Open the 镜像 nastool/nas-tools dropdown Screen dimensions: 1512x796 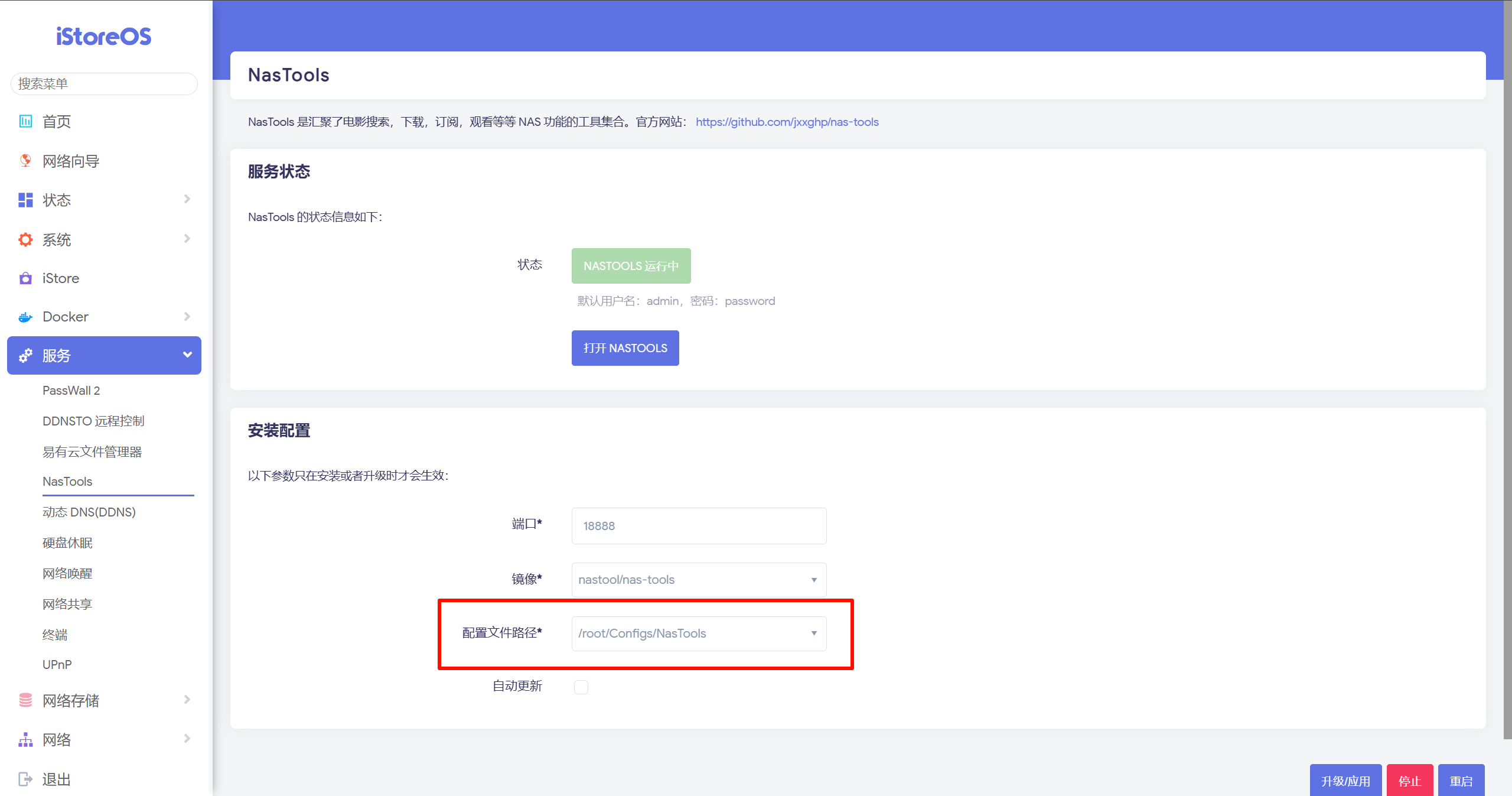pyautogui.click(x=699, y=580)
